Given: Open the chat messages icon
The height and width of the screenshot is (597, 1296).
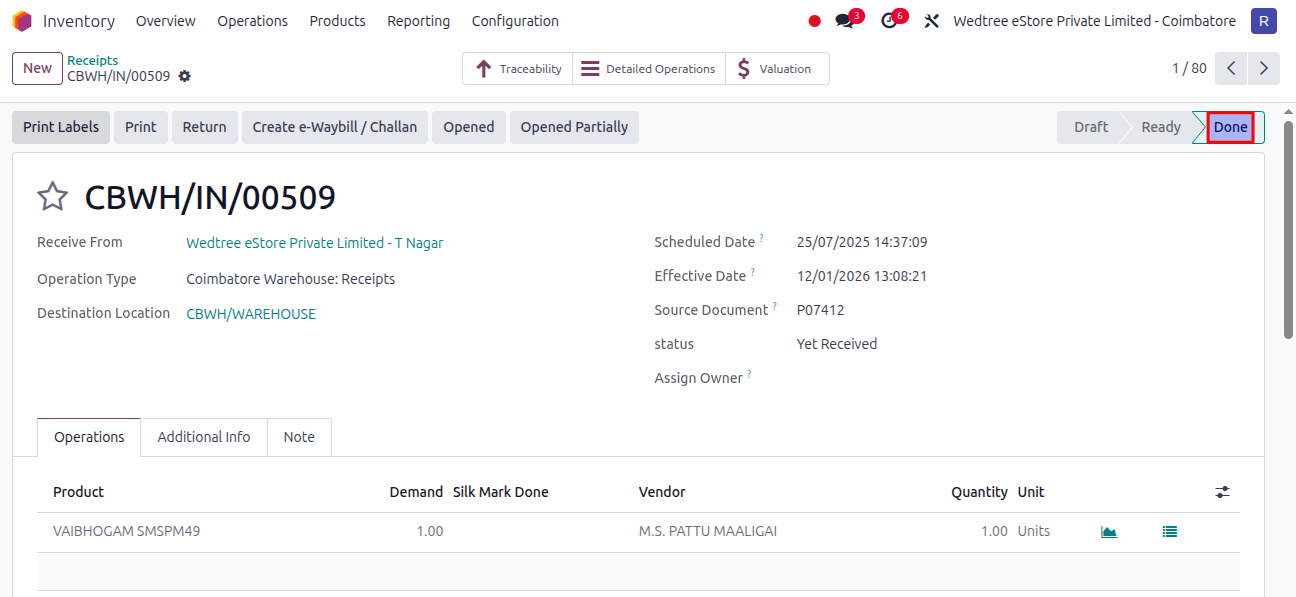Looking at the screenshot, I should (x=845, y=21).
